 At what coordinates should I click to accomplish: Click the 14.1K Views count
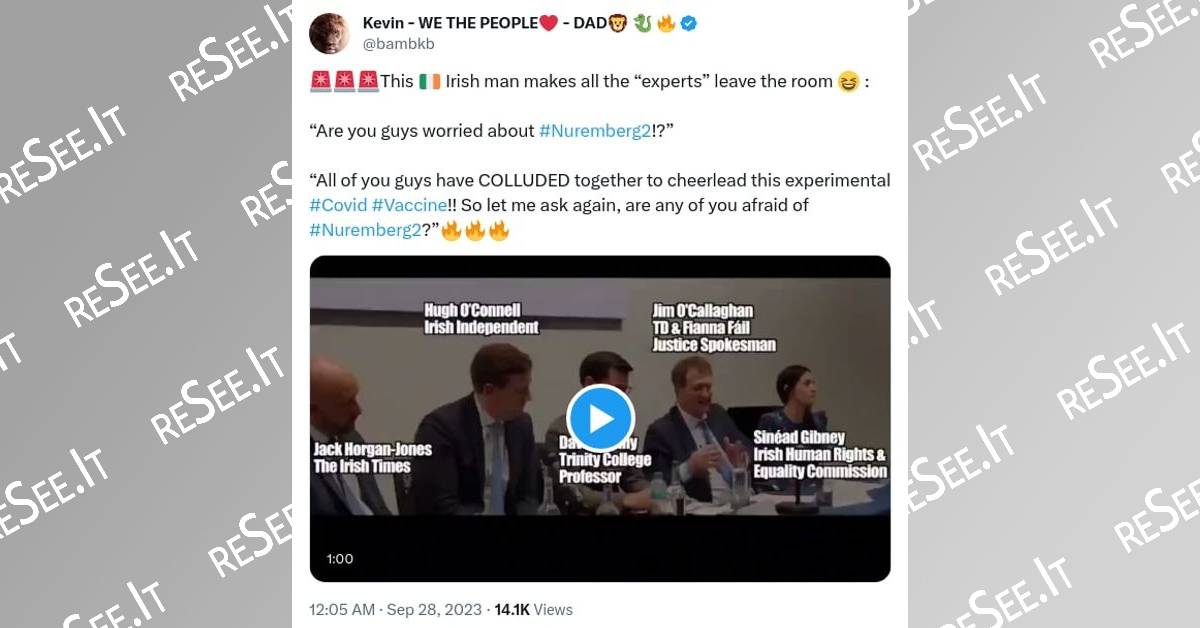pos(533,609)
